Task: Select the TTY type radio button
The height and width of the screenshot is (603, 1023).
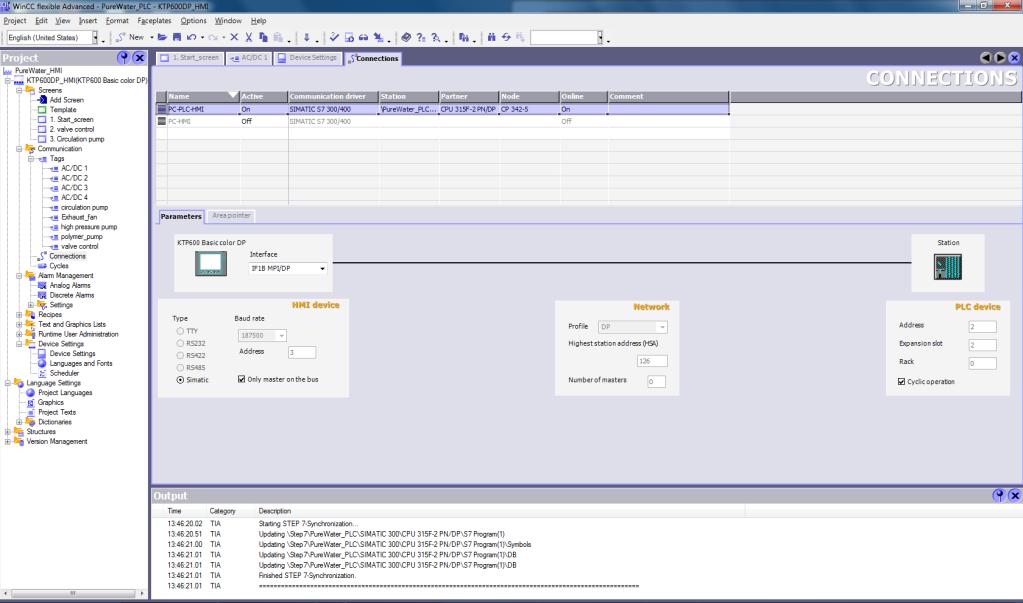Action: point(180,332)
